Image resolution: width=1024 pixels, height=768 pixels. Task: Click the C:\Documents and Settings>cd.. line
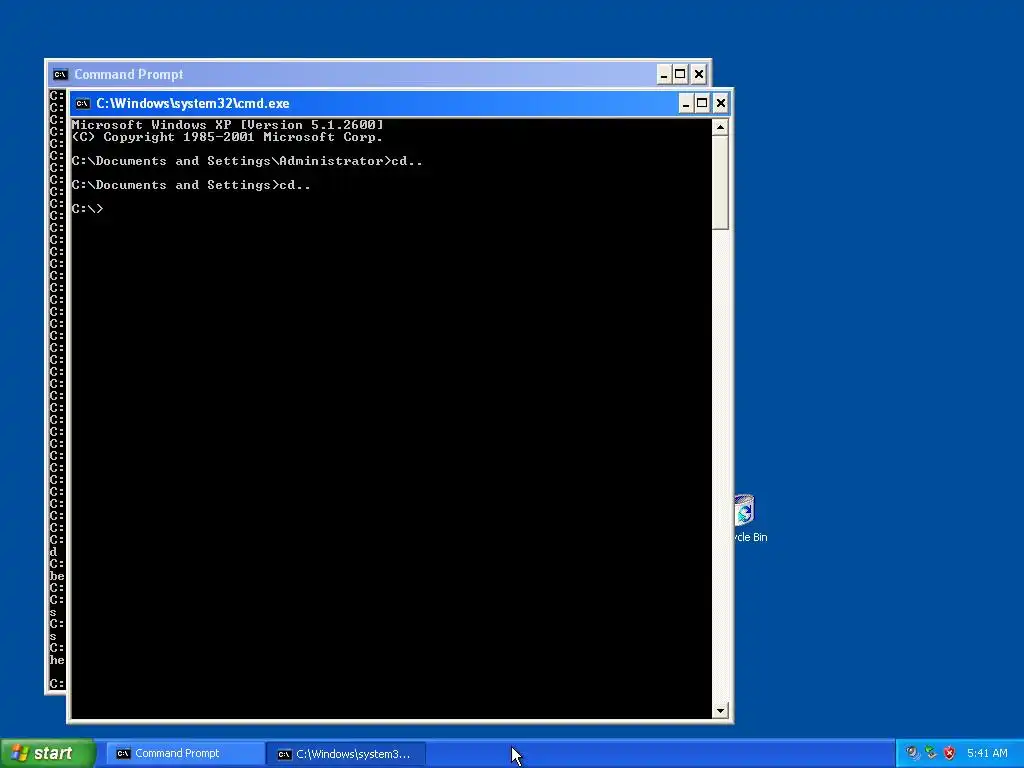[191, 185]
